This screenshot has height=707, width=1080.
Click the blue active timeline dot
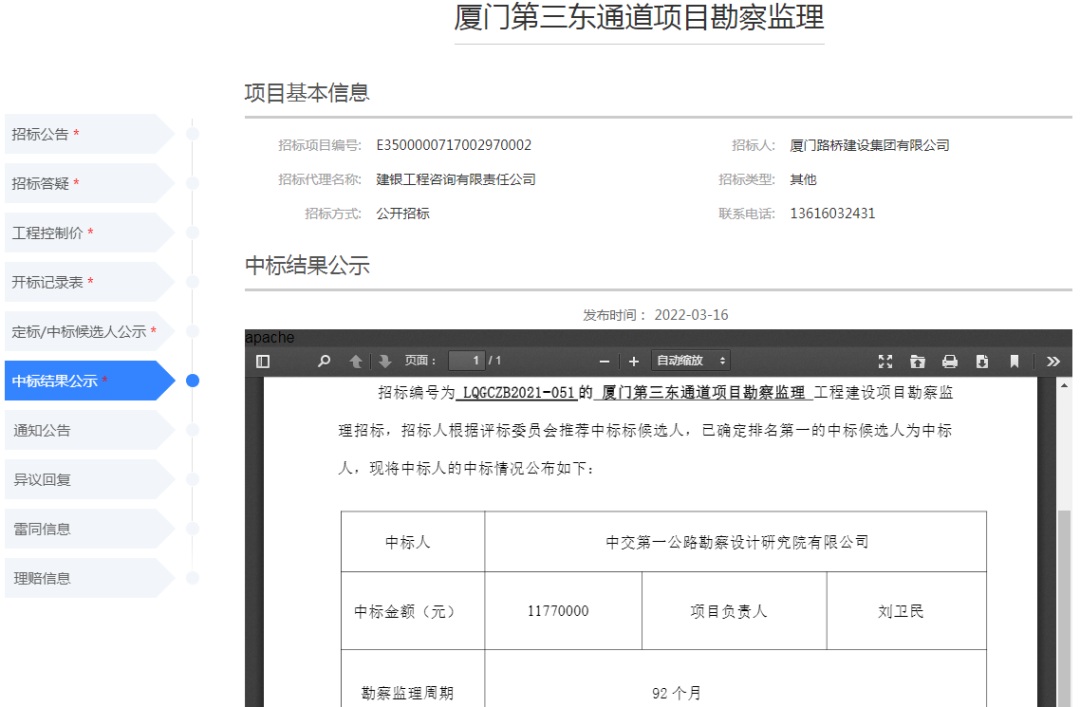point(193,380)
